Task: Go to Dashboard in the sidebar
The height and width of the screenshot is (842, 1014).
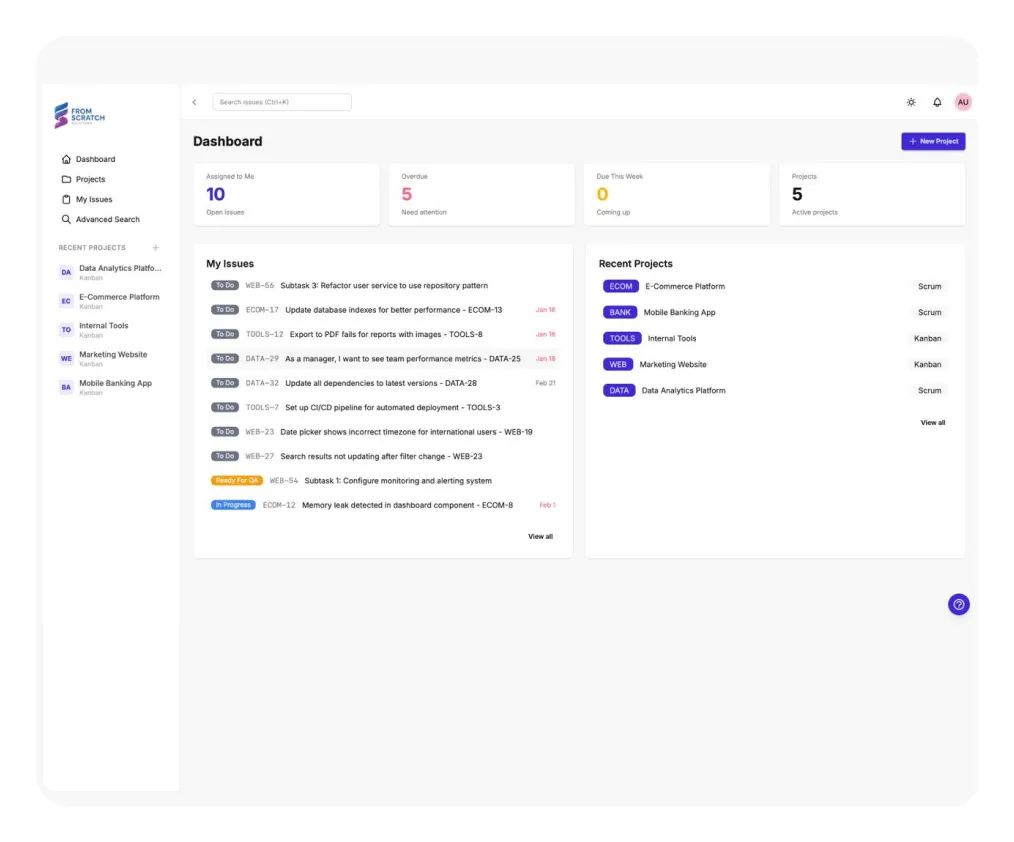Action: [x=95, y=159]
